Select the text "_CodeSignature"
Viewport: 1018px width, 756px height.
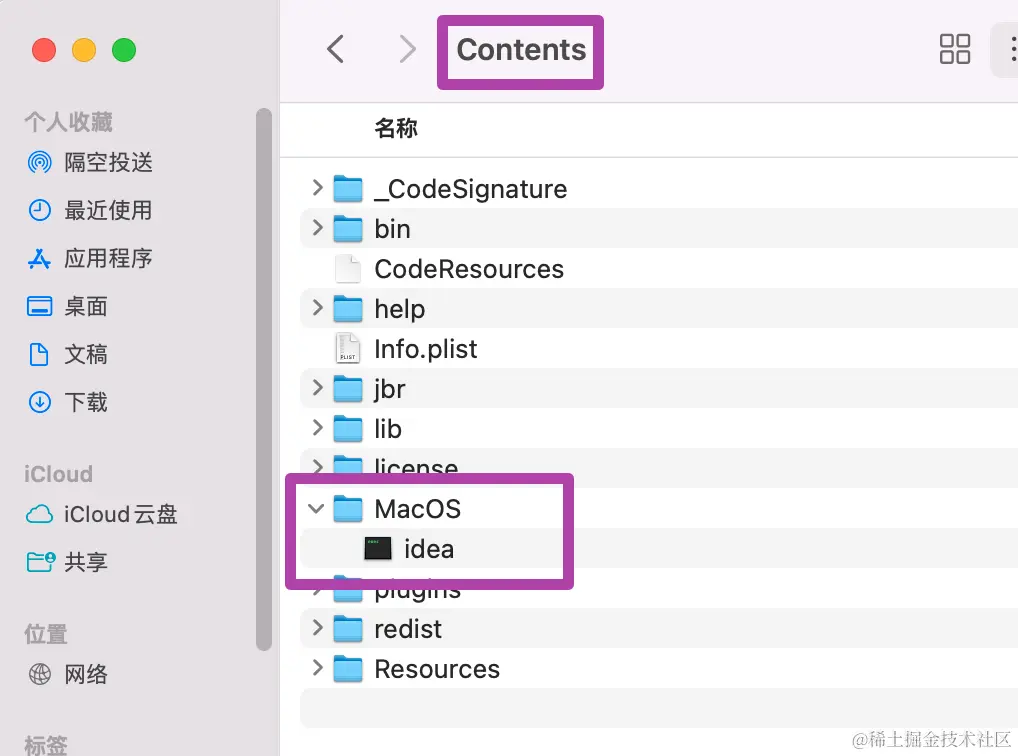click(x=471, y=189)
